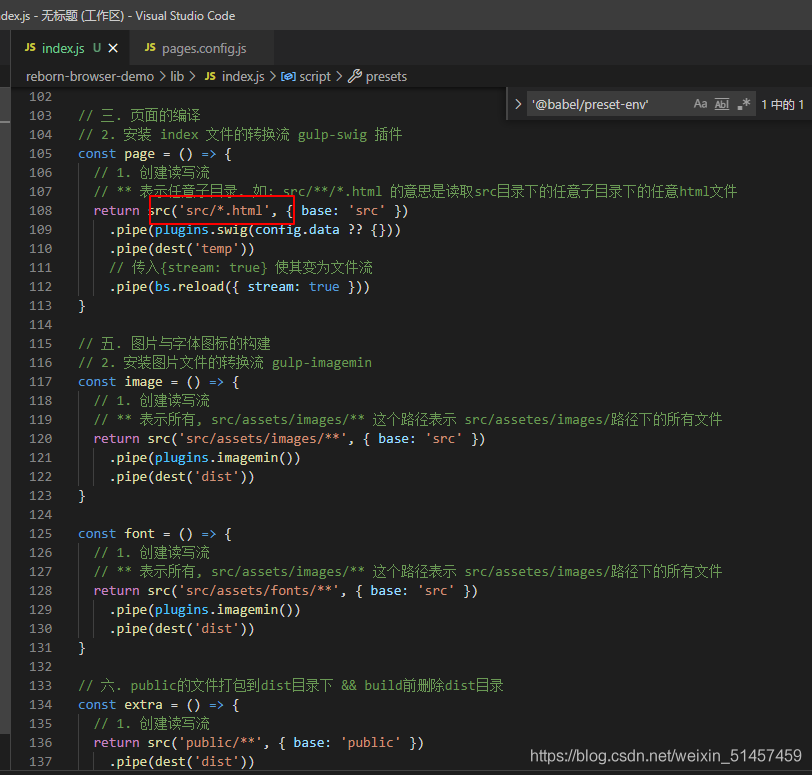Viewport: 812px width, 775px height.
Task: Click 'public/**' string on line 136
Action: [x=221, y=743]
